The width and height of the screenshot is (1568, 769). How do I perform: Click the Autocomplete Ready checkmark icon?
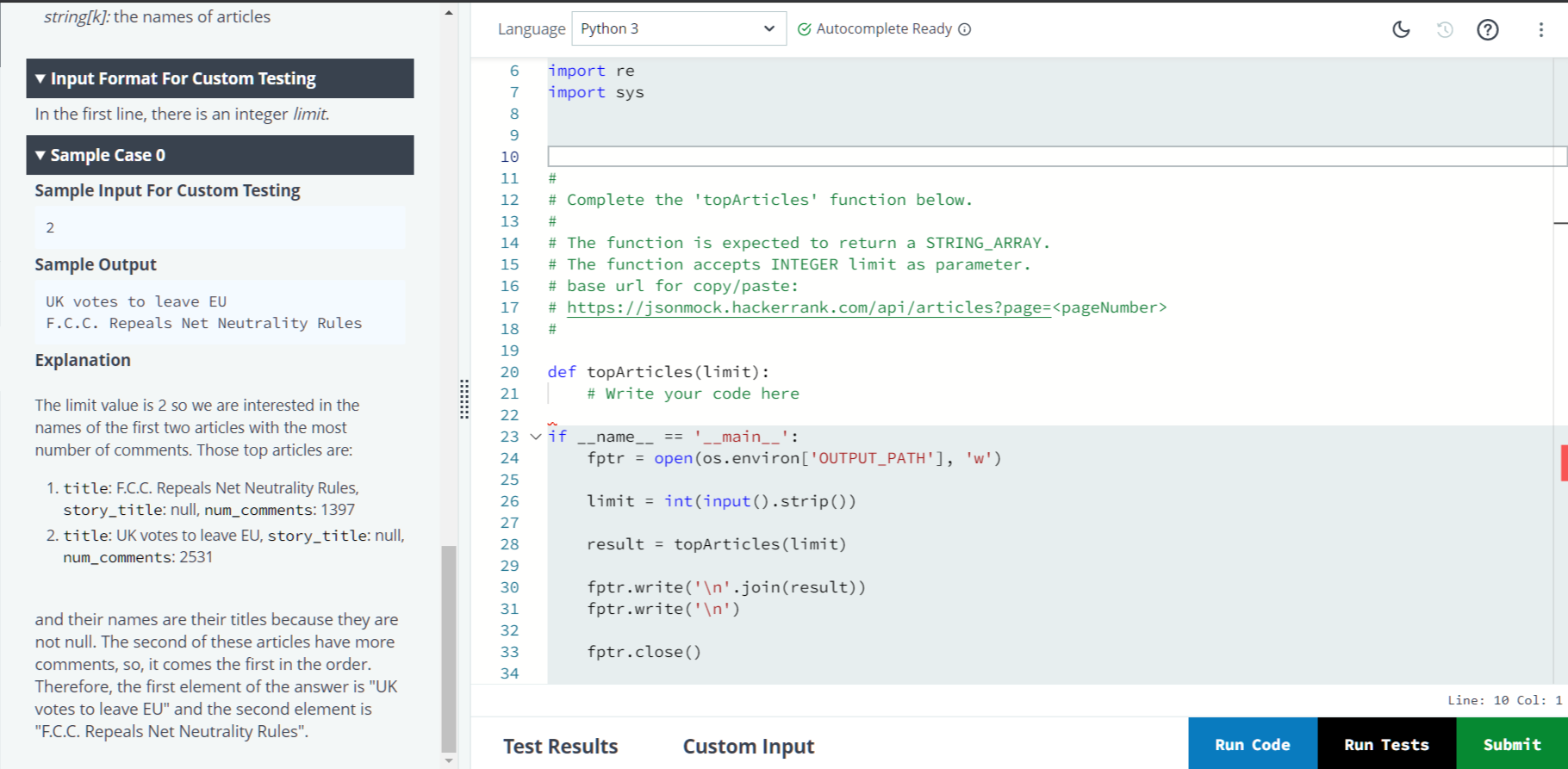point(805,29)
